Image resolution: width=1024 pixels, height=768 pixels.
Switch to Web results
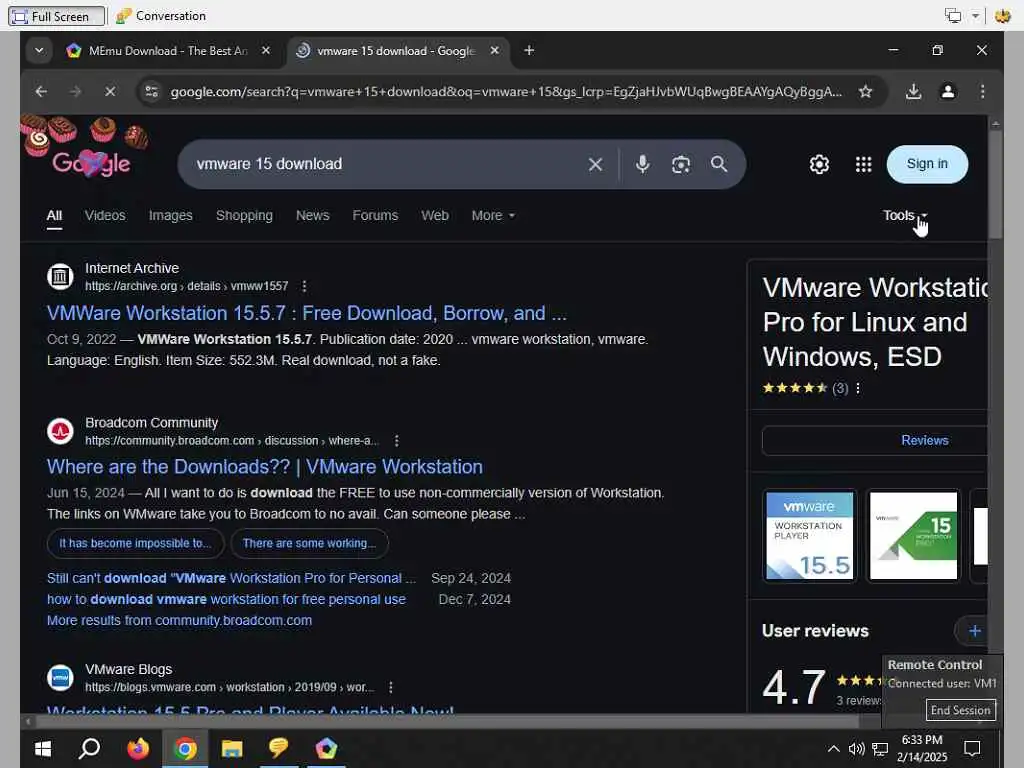435,216
